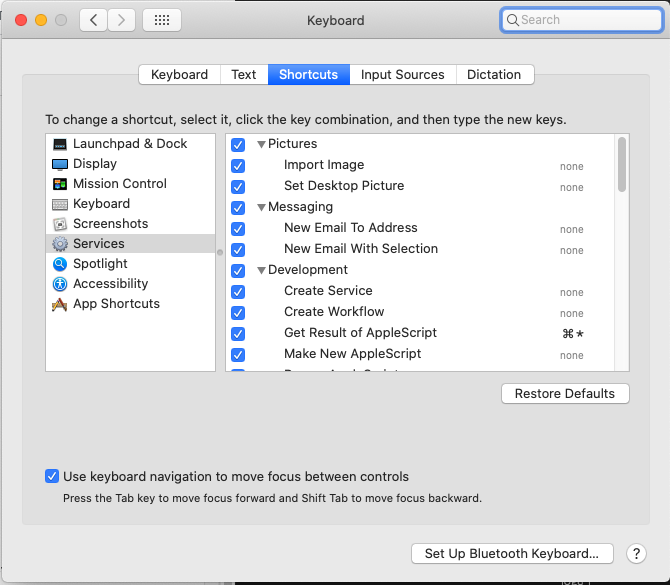Open Set Up Bluetooth Keyboard dialog
The width and height of the screenshot is (670, 585).
pyautogui.click(x=512, y=553)
